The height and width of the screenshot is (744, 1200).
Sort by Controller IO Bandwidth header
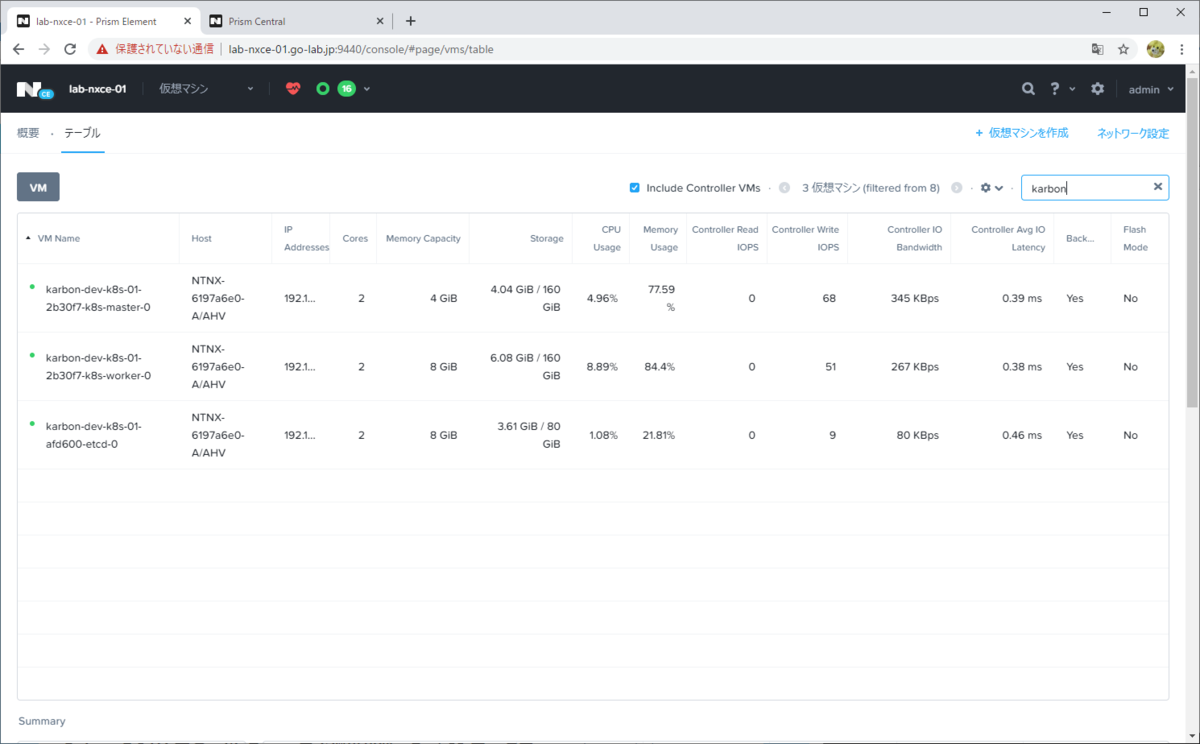tap(914, 238)
